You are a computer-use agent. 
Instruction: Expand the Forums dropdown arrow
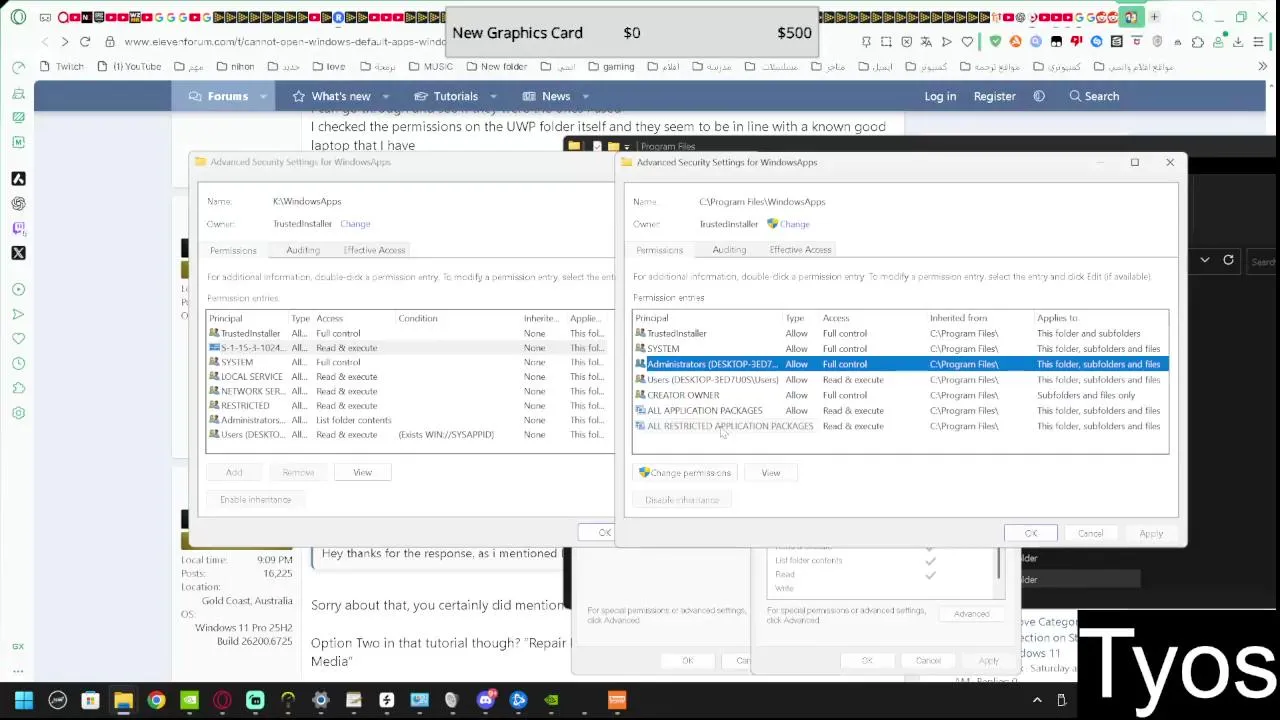[264, 96]
